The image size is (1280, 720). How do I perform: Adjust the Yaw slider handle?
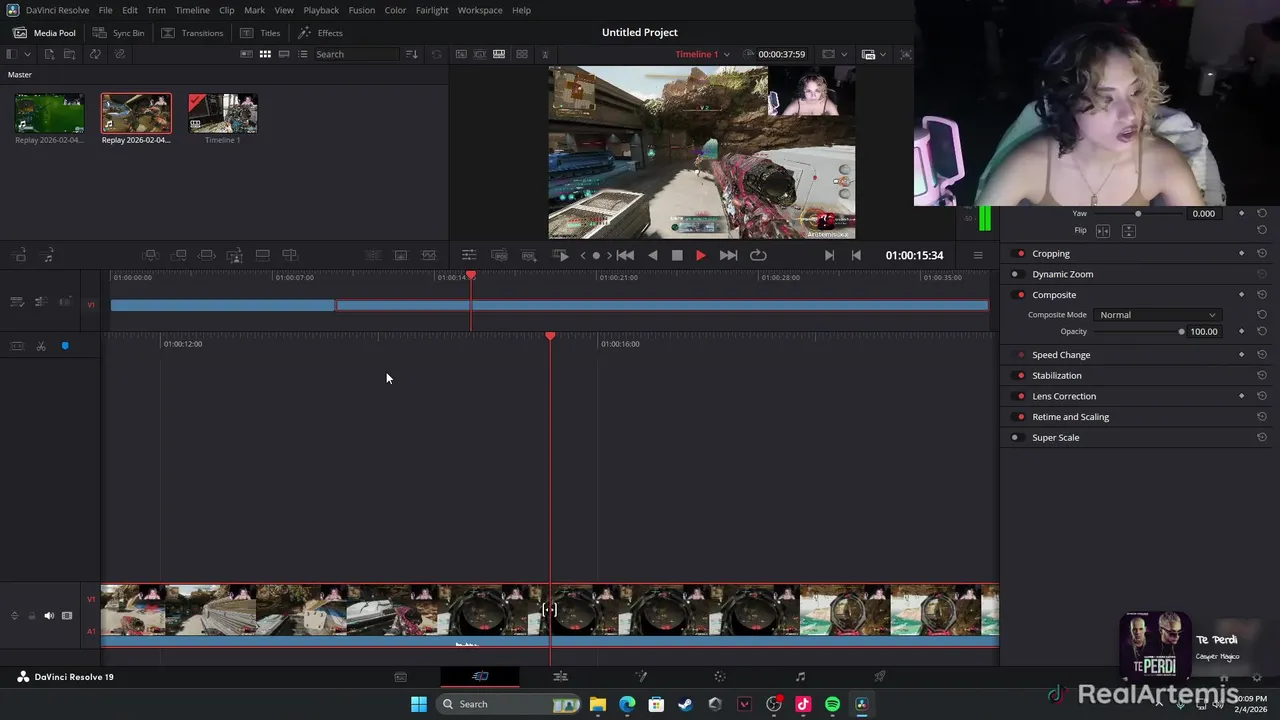click(x=1138, y=213)
